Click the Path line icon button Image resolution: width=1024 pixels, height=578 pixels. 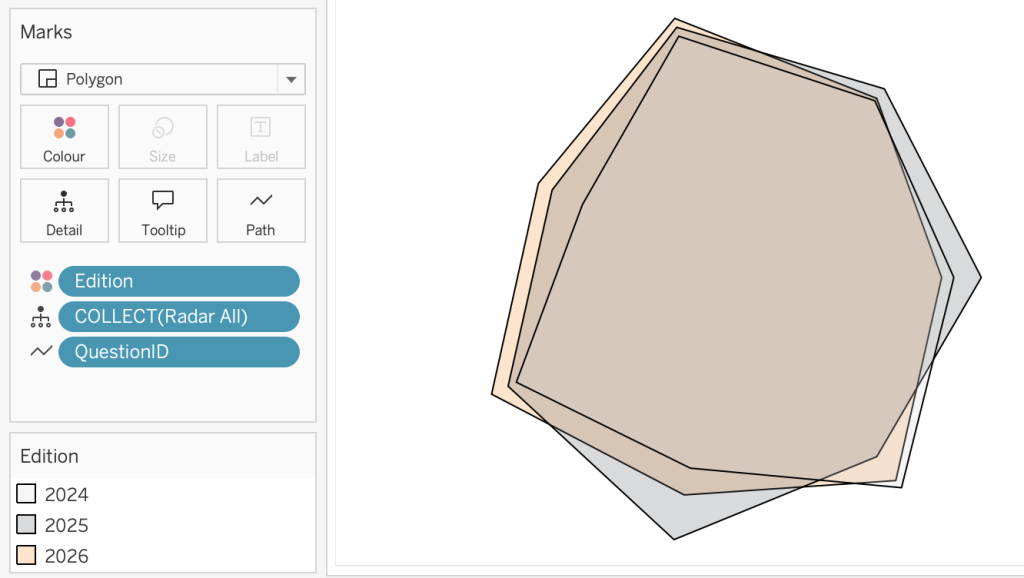pos(260,201)
